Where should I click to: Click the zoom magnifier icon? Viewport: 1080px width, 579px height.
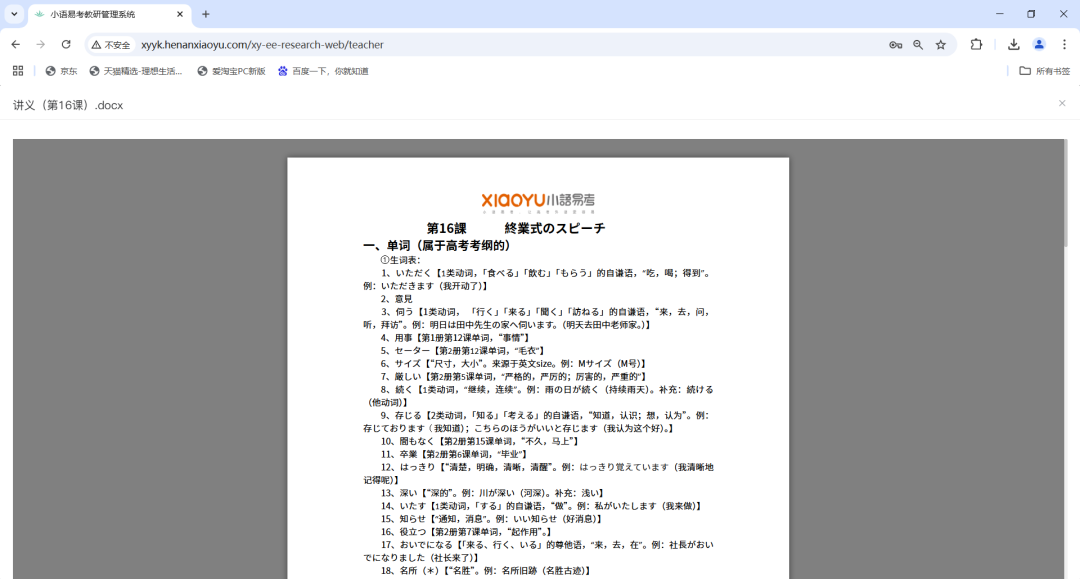pos(918,45)
